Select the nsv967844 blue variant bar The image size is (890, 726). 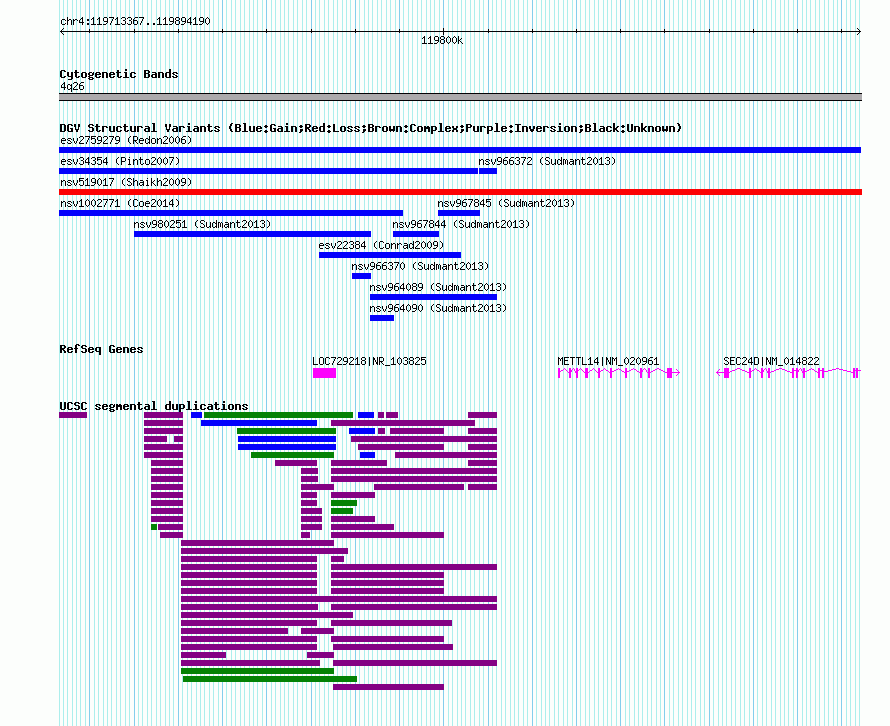point(416,234)
